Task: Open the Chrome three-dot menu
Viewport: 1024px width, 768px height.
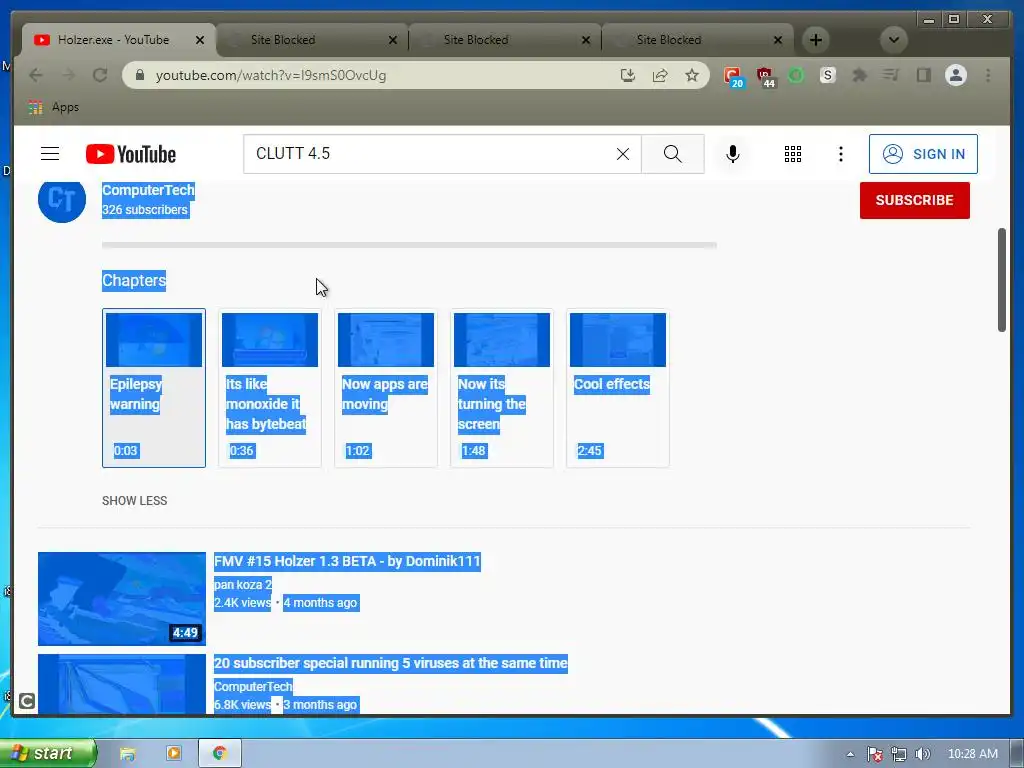Action: [x=988, y=75]
